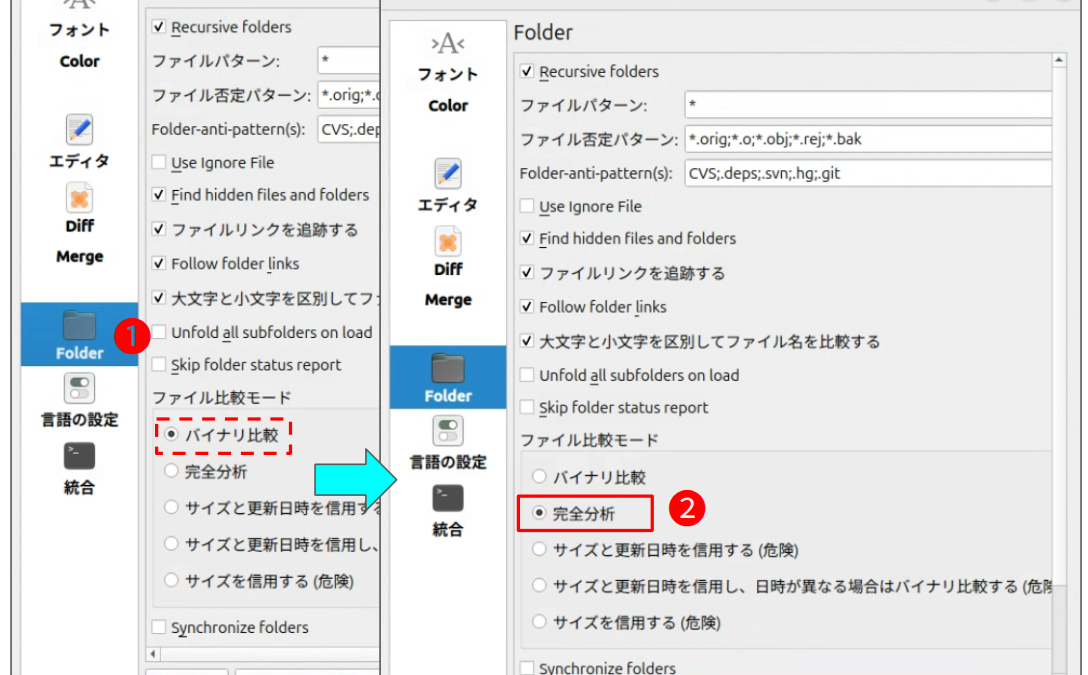
Task: Click the Folder-anti-pattern(s) field in the right dialog
Action: pyautogui.click(x=866, y=173)
